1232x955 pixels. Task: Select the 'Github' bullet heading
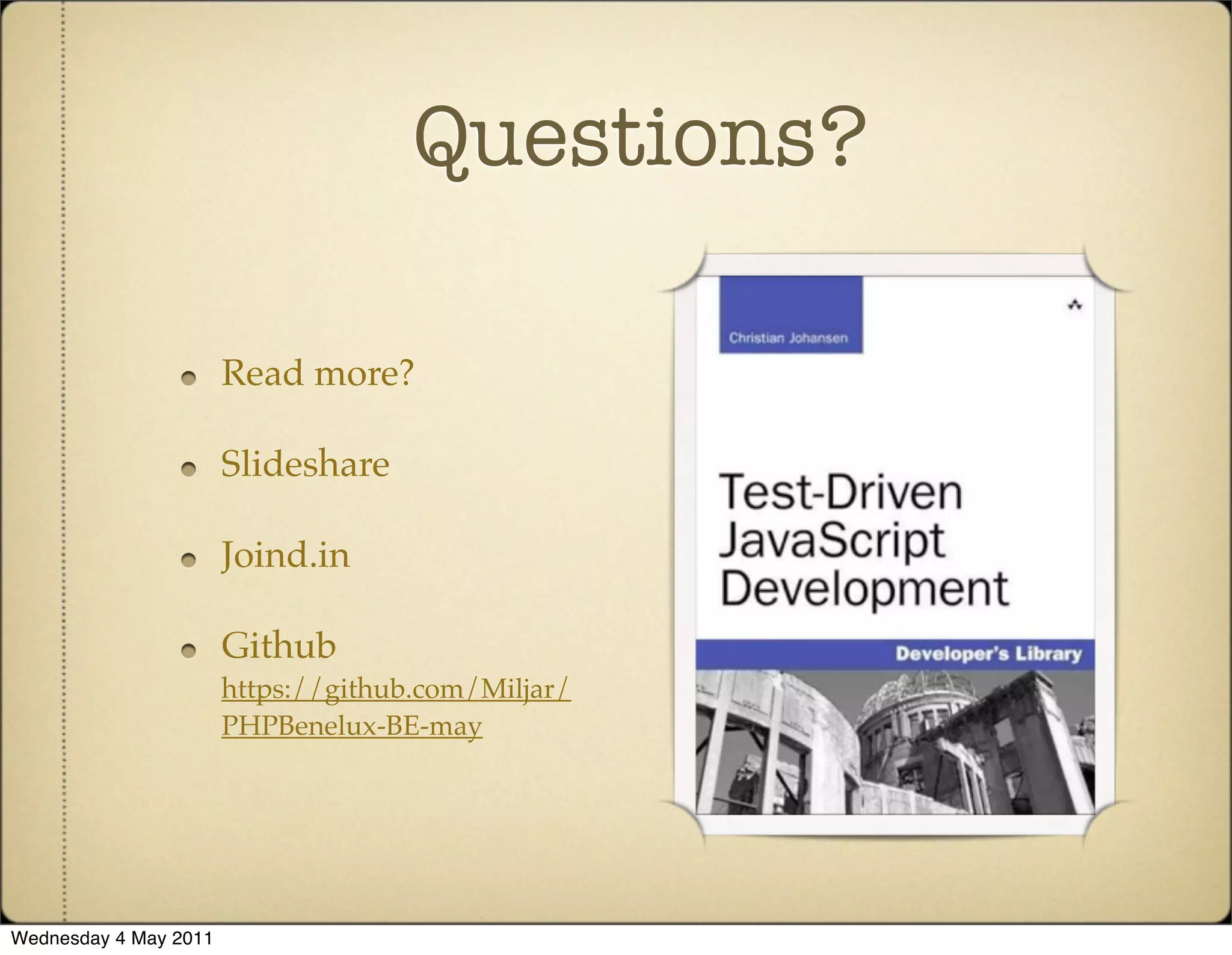click(279, 645)
